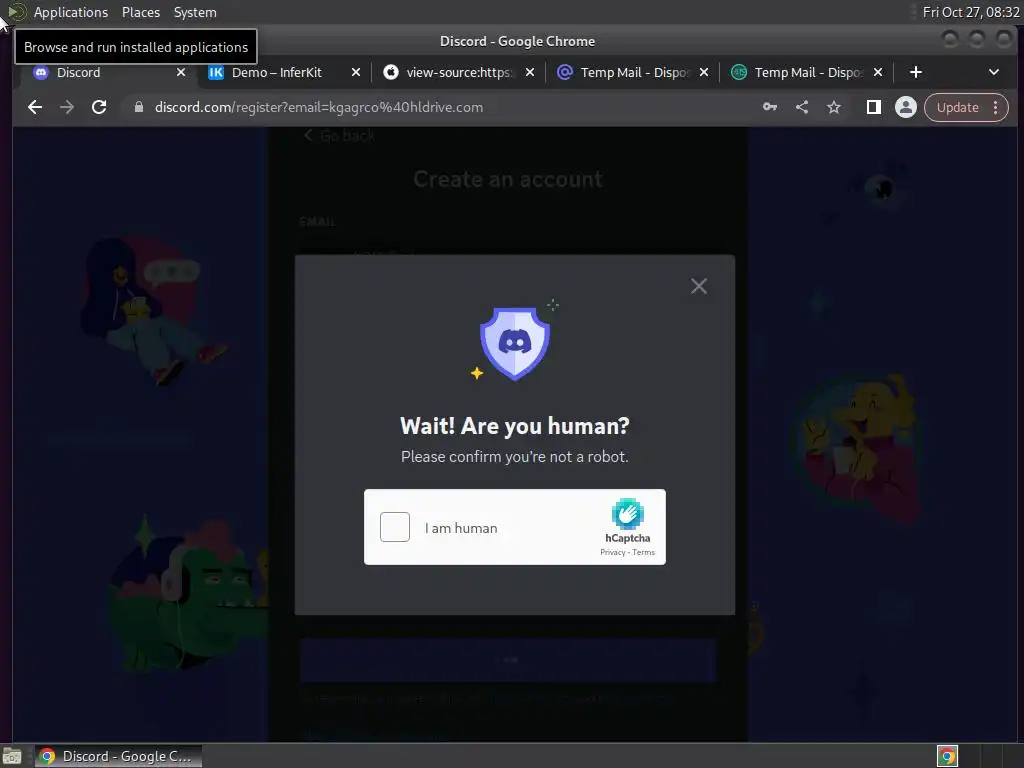Open hCaptcha Privacy link

click(613, 552)
